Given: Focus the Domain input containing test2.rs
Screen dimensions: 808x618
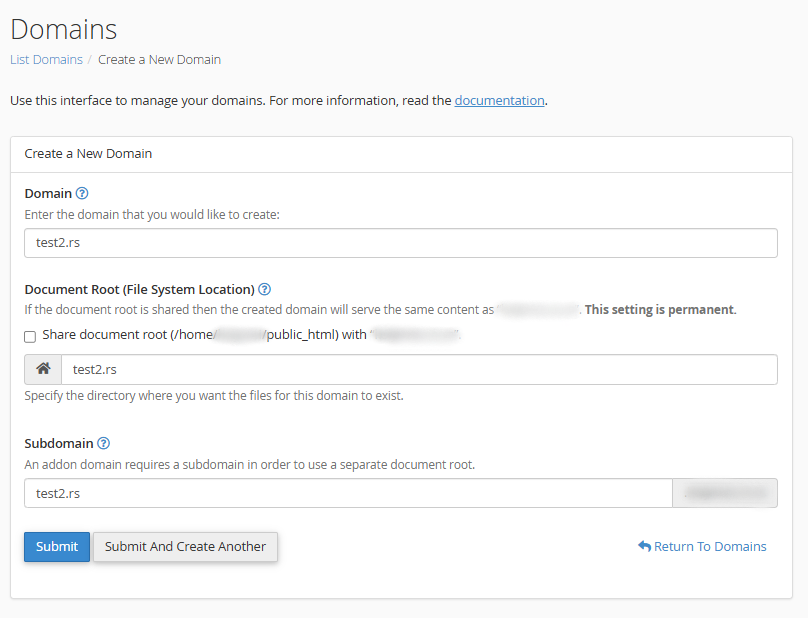Looking at the screenshot, I should (x=401, y=243).
